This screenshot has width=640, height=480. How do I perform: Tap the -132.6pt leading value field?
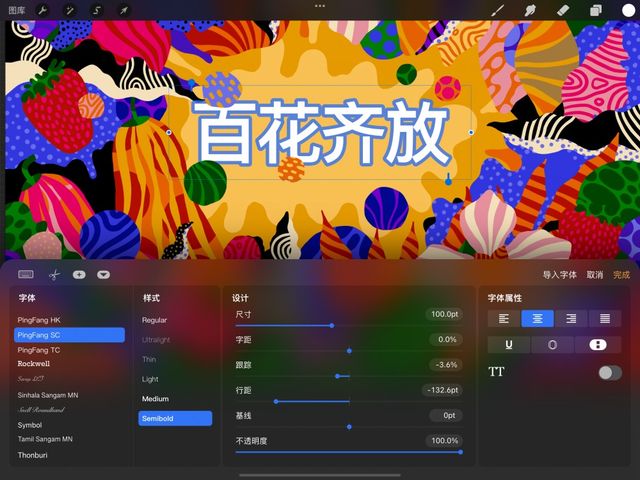point(442,390)
